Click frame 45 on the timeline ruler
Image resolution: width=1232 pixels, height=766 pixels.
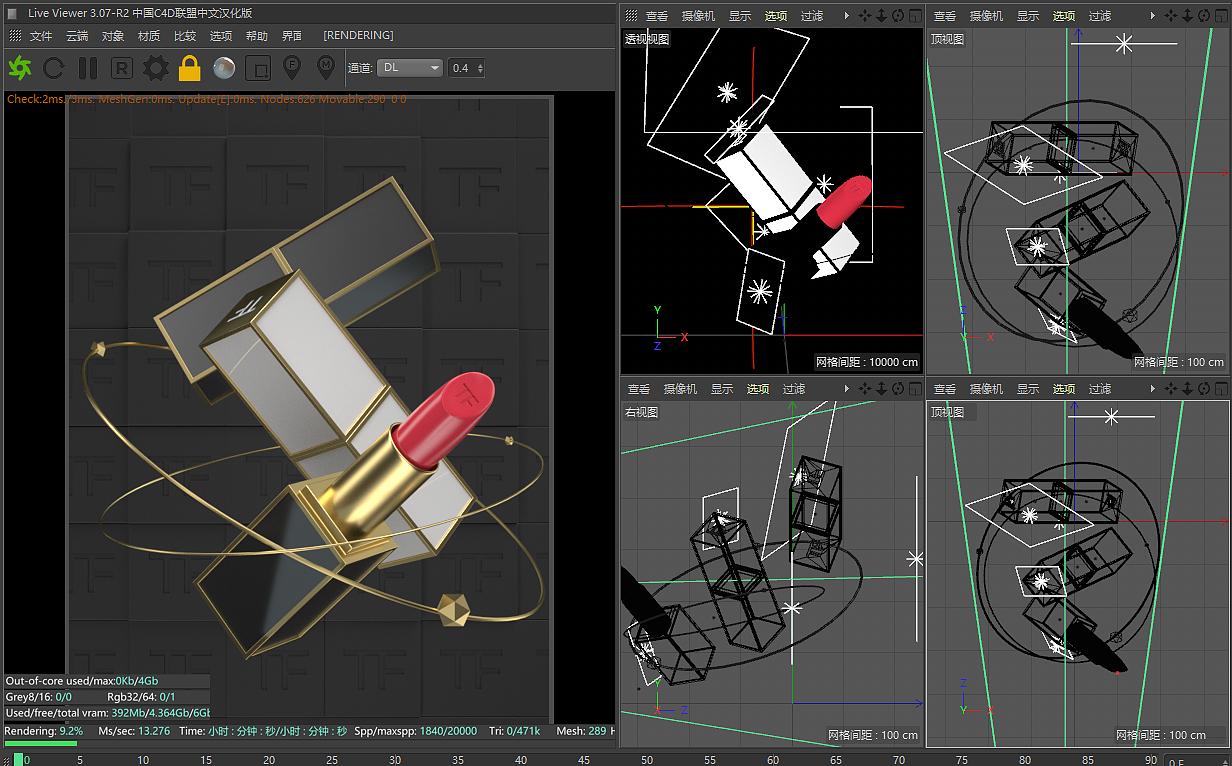click(x=584, y=760)
